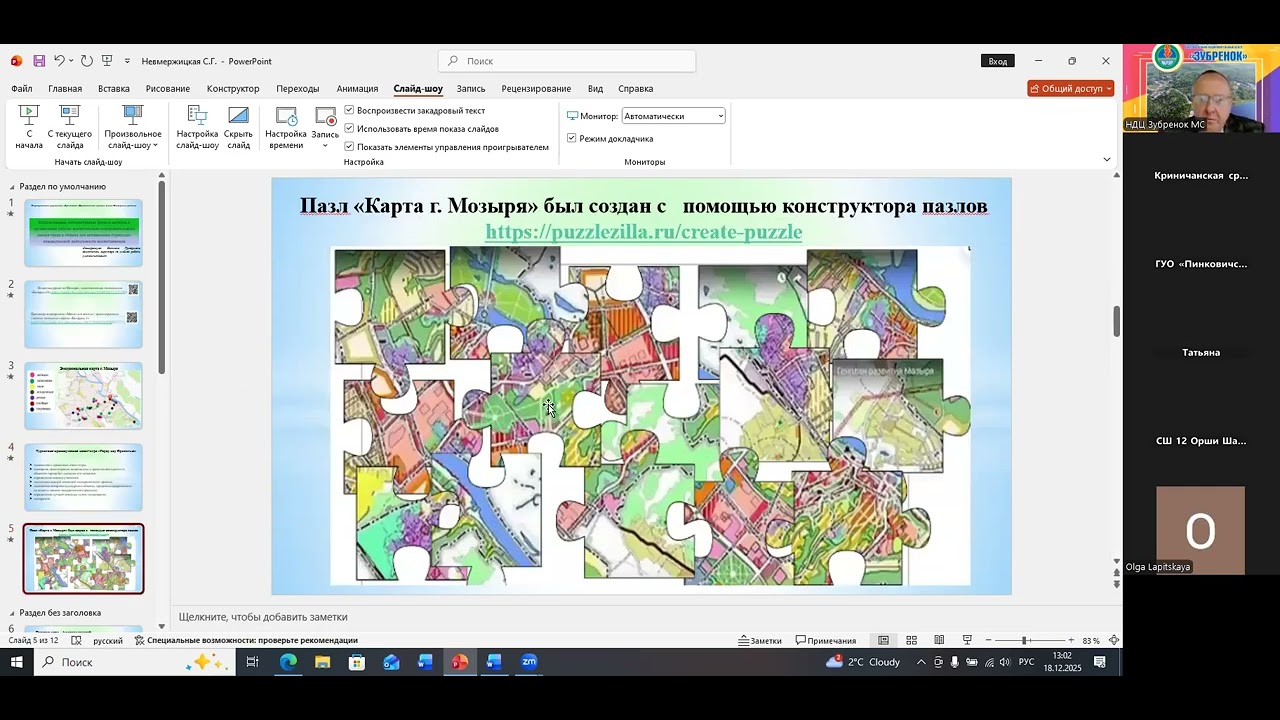Toggle 'Режим докладчика' checkbox
The width and height of the screenshot is (1280, 720).
pos(571,138)
